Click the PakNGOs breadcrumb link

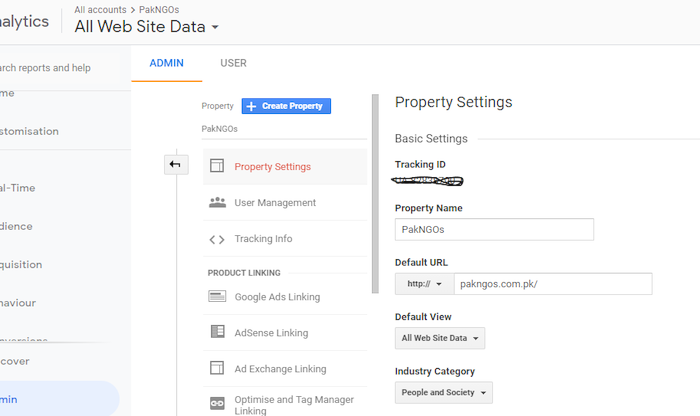coord(159,9)
